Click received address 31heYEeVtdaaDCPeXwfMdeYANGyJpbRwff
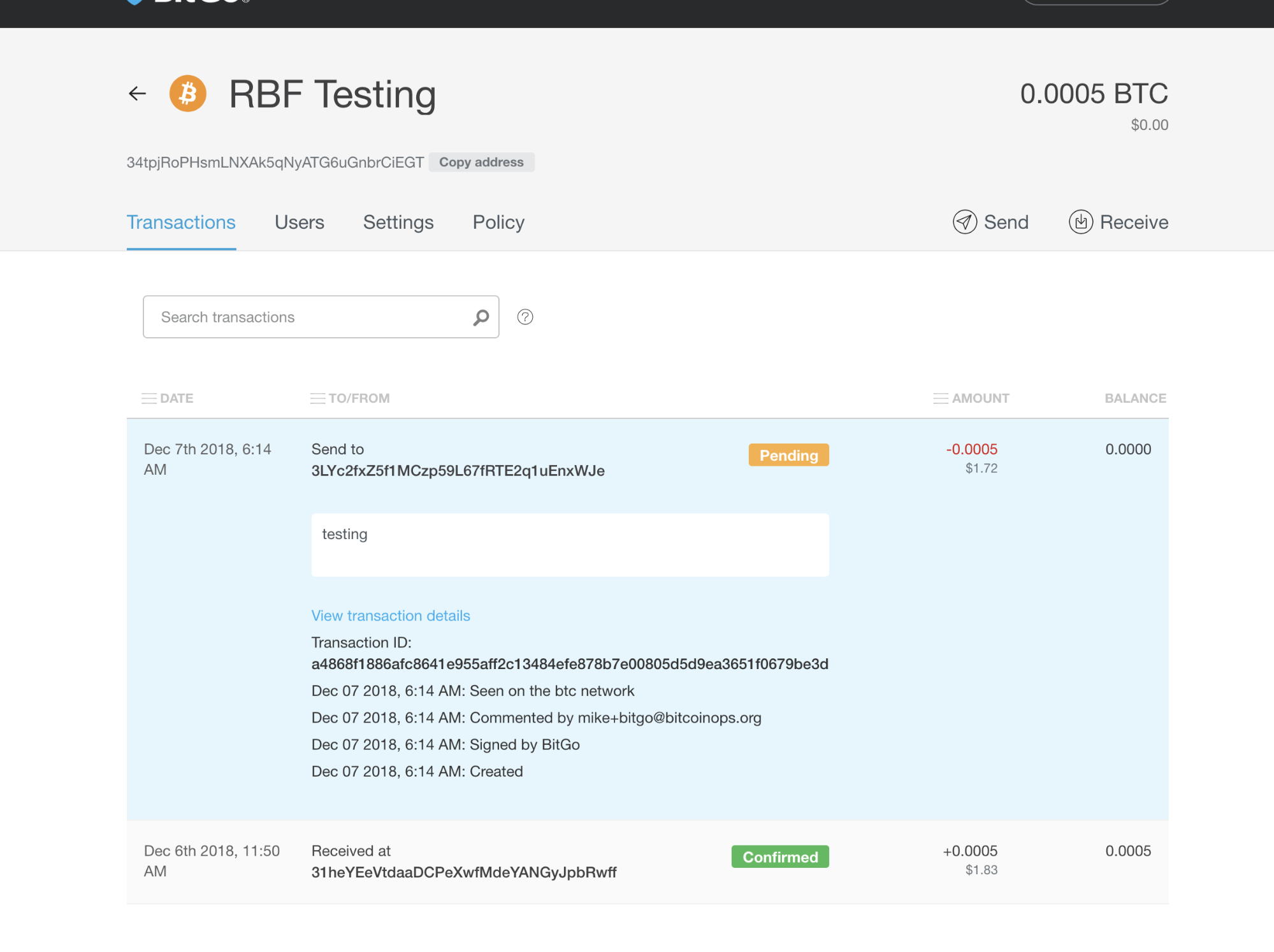Viewport: 1274px width, 952px height. point(464,872)
